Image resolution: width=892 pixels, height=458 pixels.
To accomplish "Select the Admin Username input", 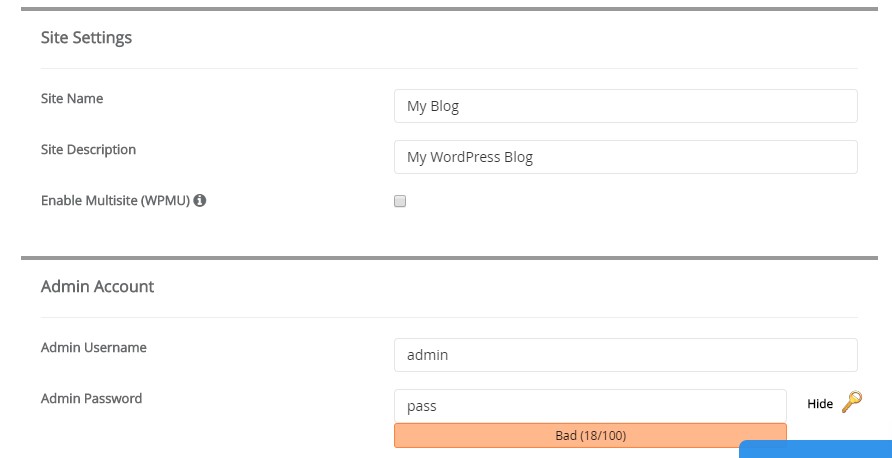I will click(626, 355).
